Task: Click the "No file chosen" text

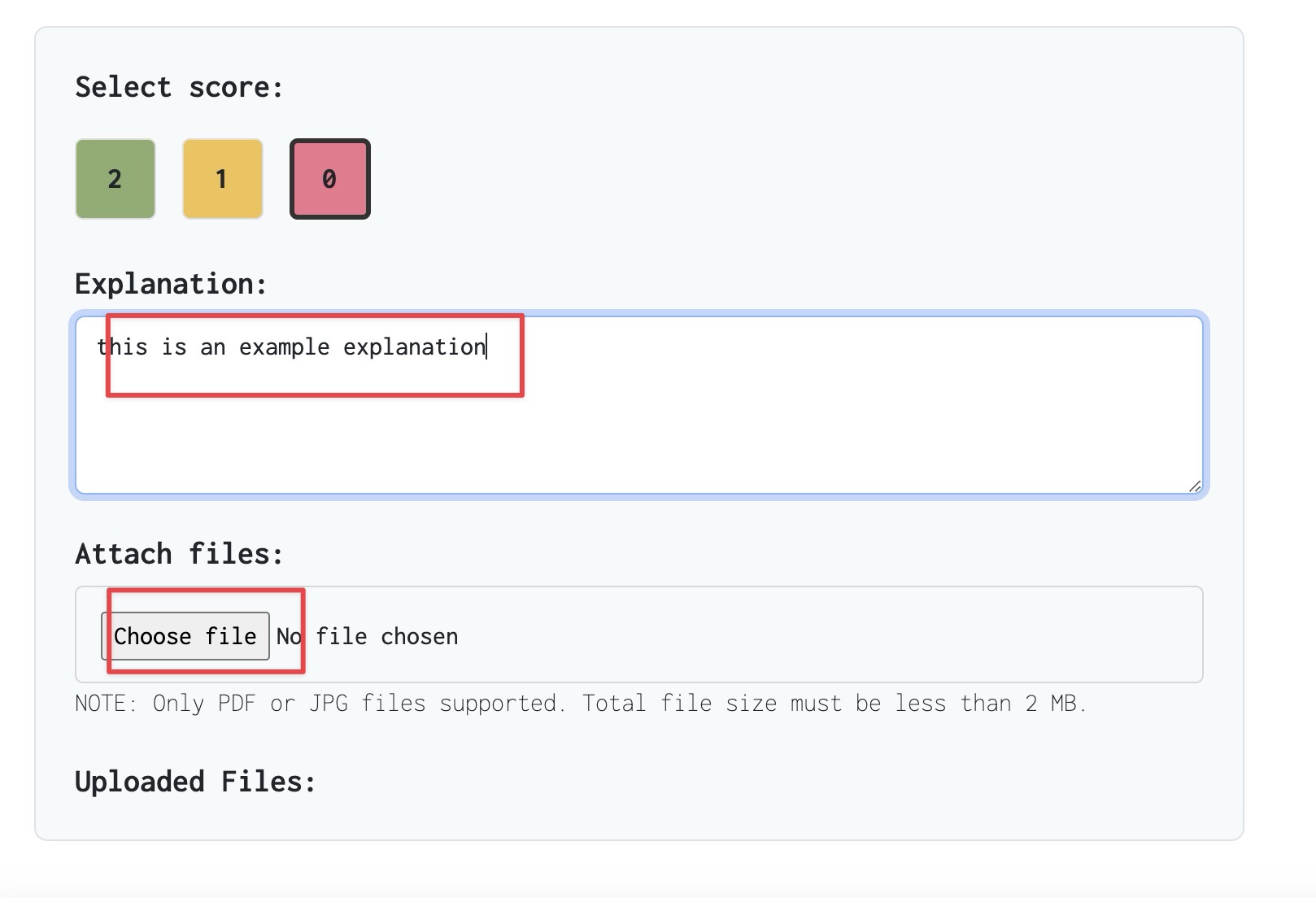Action: [368, 636]
